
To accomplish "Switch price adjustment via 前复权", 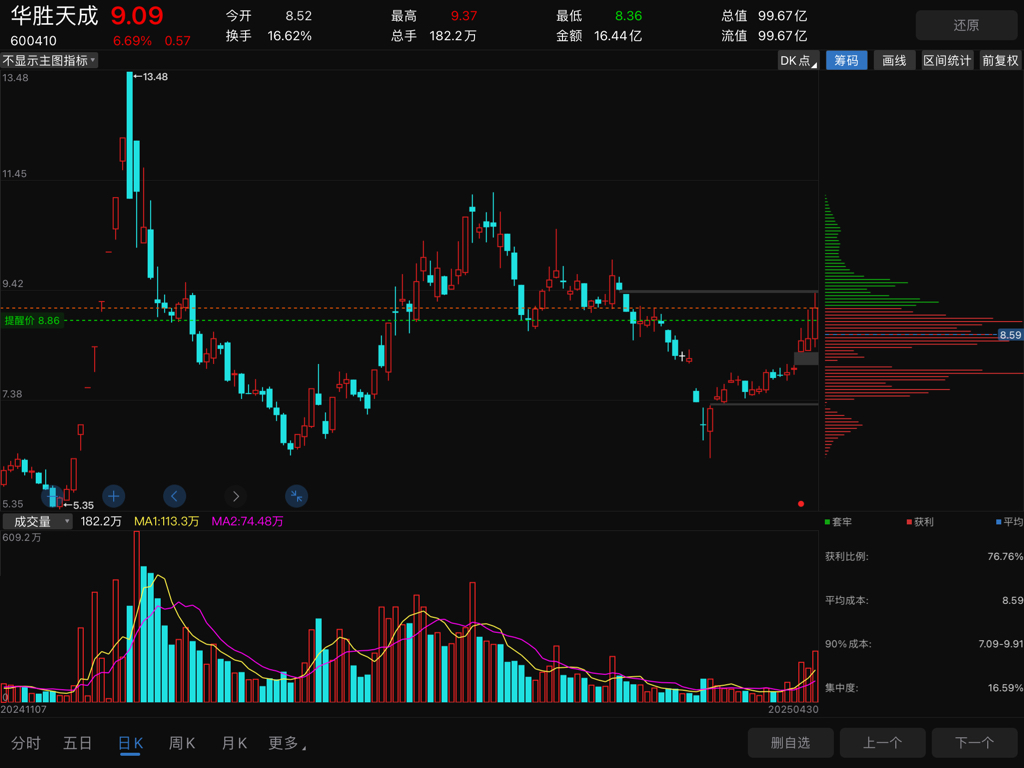I will [x=1000, y=61].
